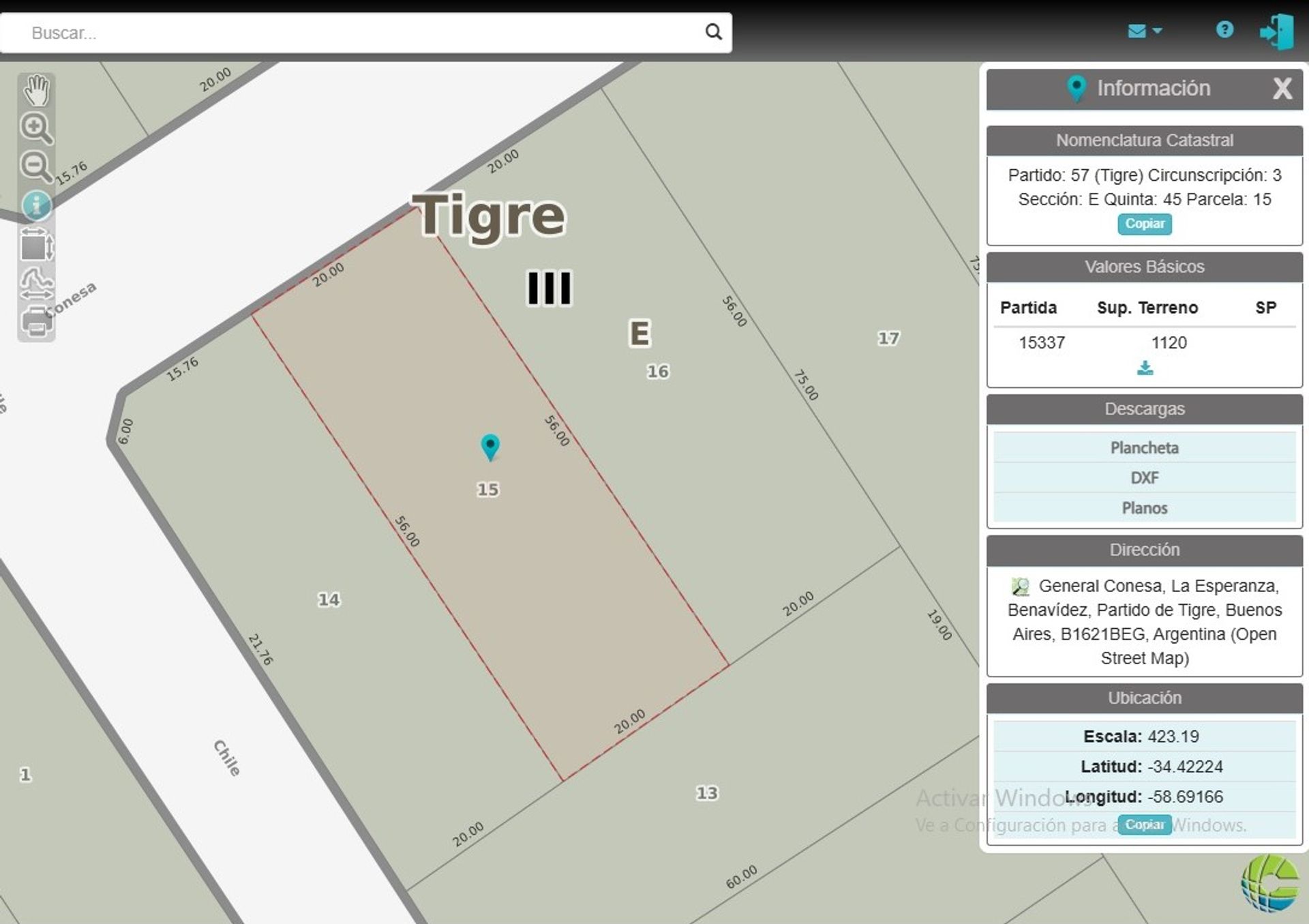Image resolution: width=1309 pixels, height=924 pixels.
Task: Open the Plancheta download
Action: pyautogui.click(x=1144, y=447)
